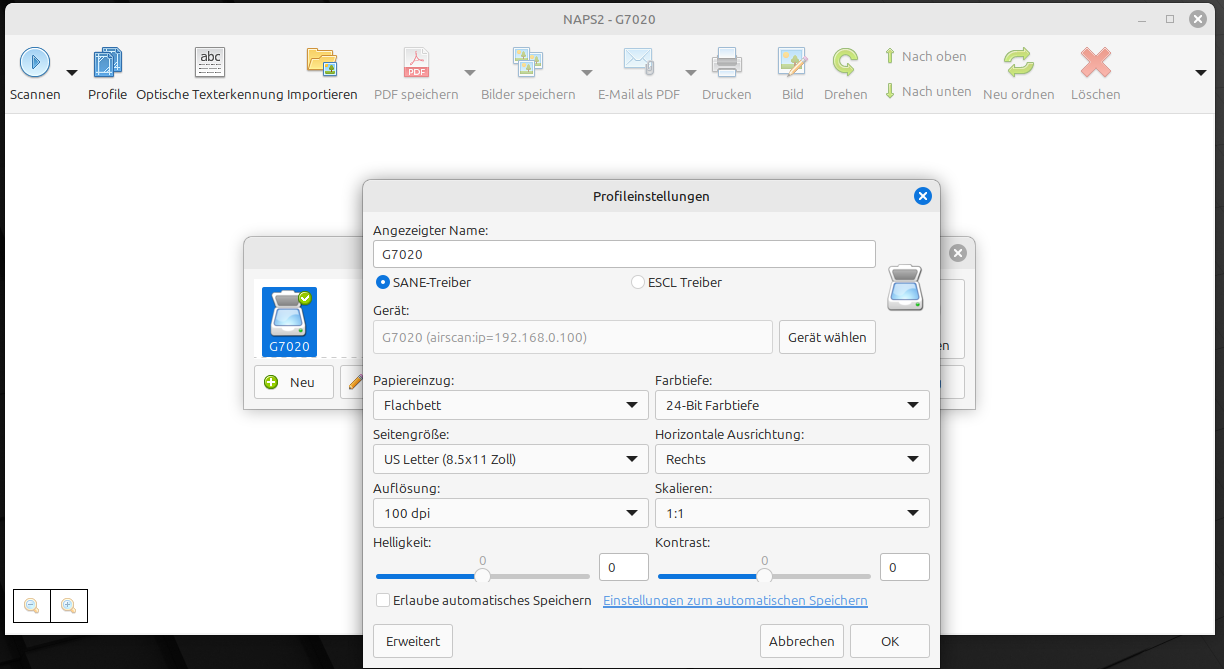This screenshot has height=669, width=1224.
Task: Click the pencil edit icon in Profile window
Action: pyautogui.click(x=354, y=382)
